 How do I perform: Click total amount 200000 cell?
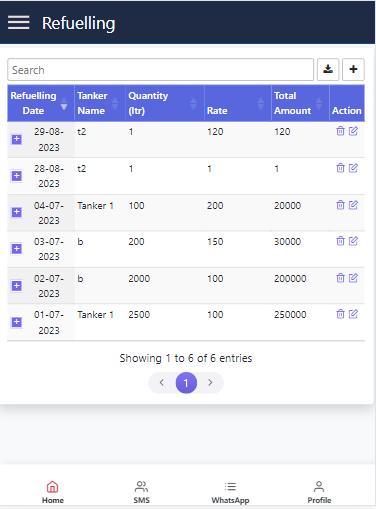(x=290, y=278)
